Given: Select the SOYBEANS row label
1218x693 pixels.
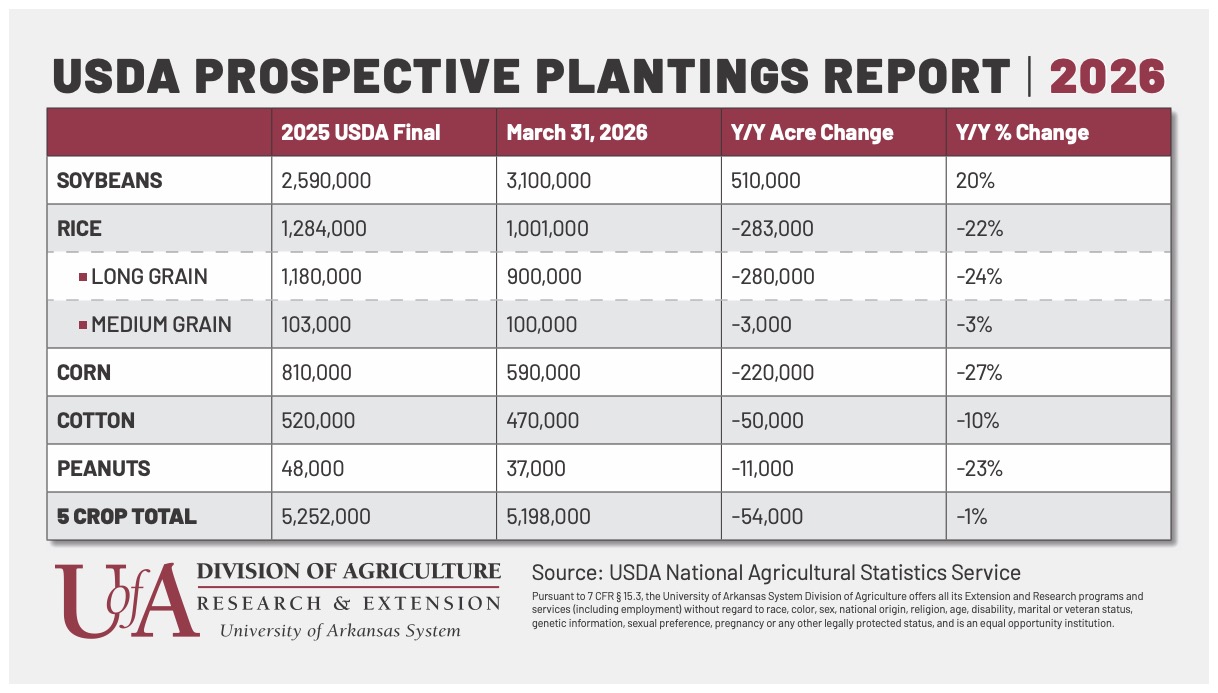Looking at the screenshot, I should point(109,181).
